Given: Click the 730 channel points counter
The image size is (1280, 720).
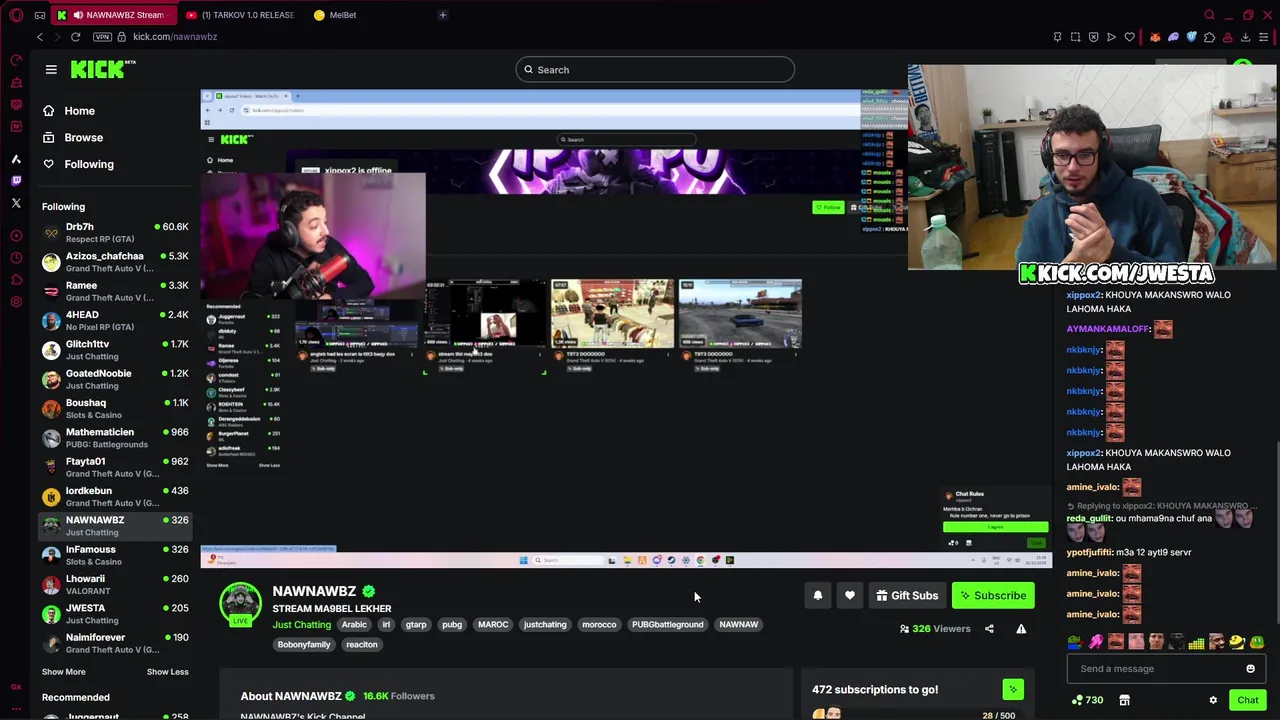Looking at the screenshot, I should tap(1087, 700).
